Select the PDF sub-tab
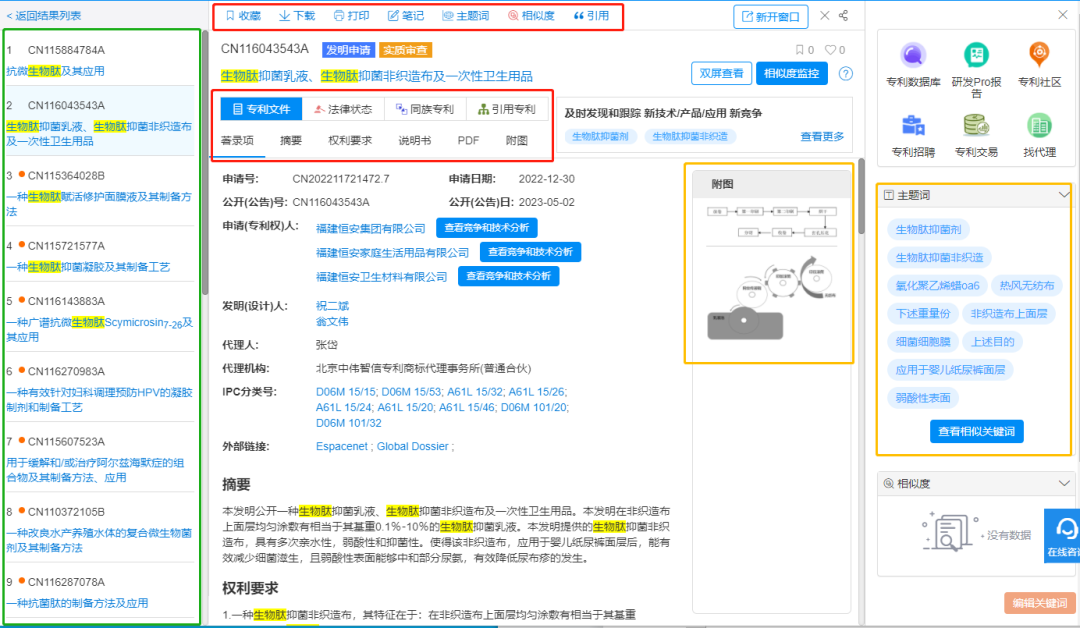 [x=468, y=140]
